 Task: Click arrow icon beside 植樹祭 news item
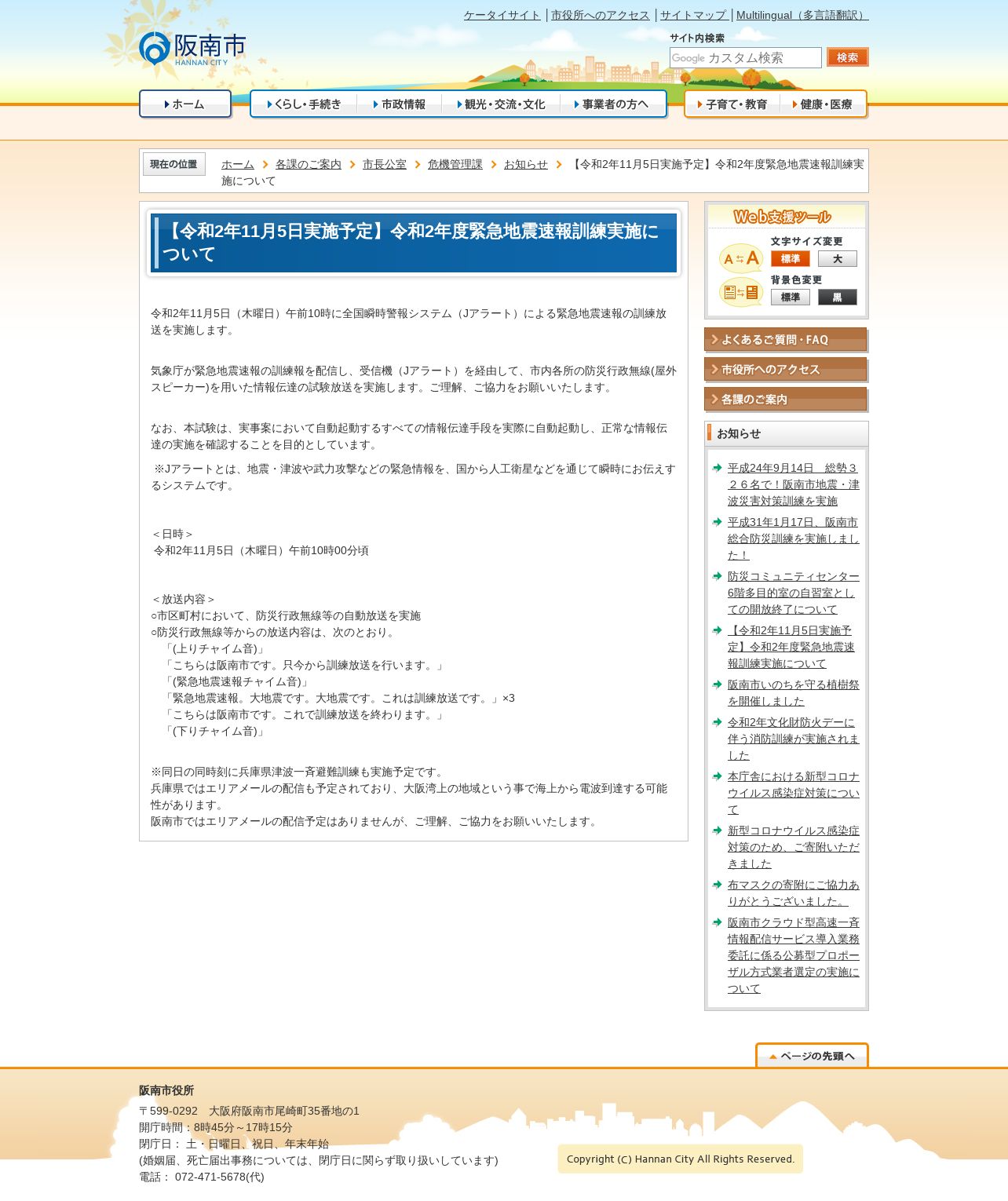tap(718, 684)
